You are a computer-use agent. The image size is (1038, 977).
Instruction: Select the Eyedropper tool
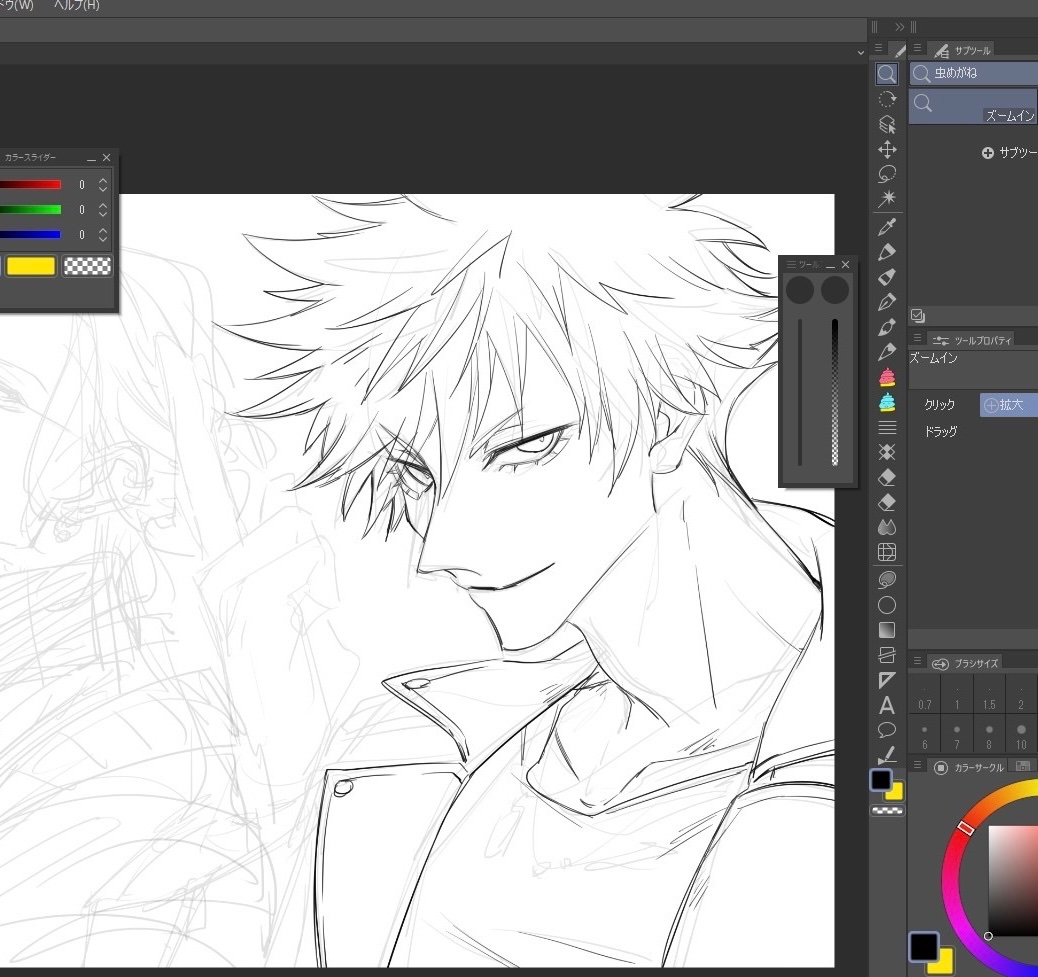coord(887,227)
